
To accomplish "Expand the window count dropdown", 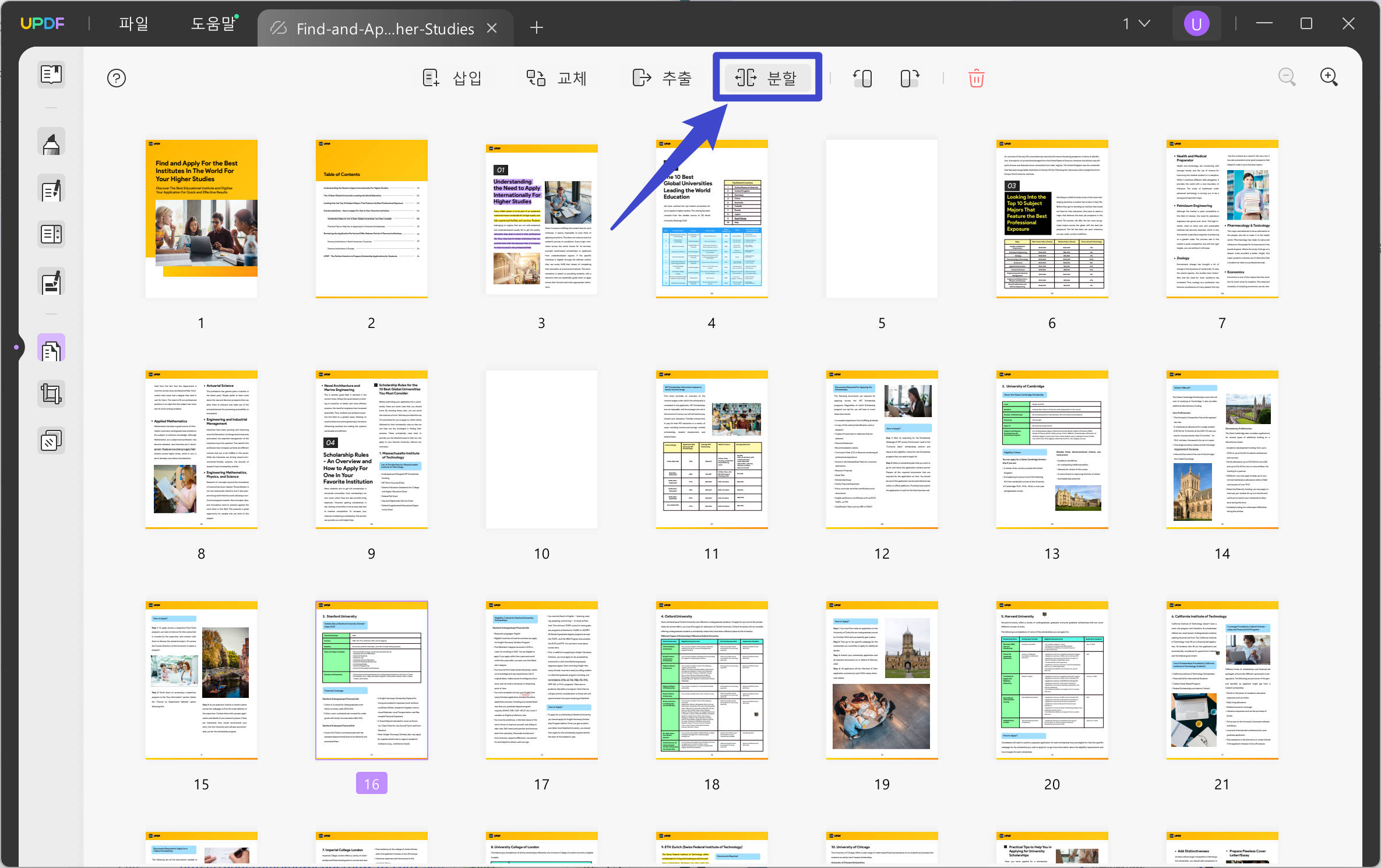I will point(1136,24).
